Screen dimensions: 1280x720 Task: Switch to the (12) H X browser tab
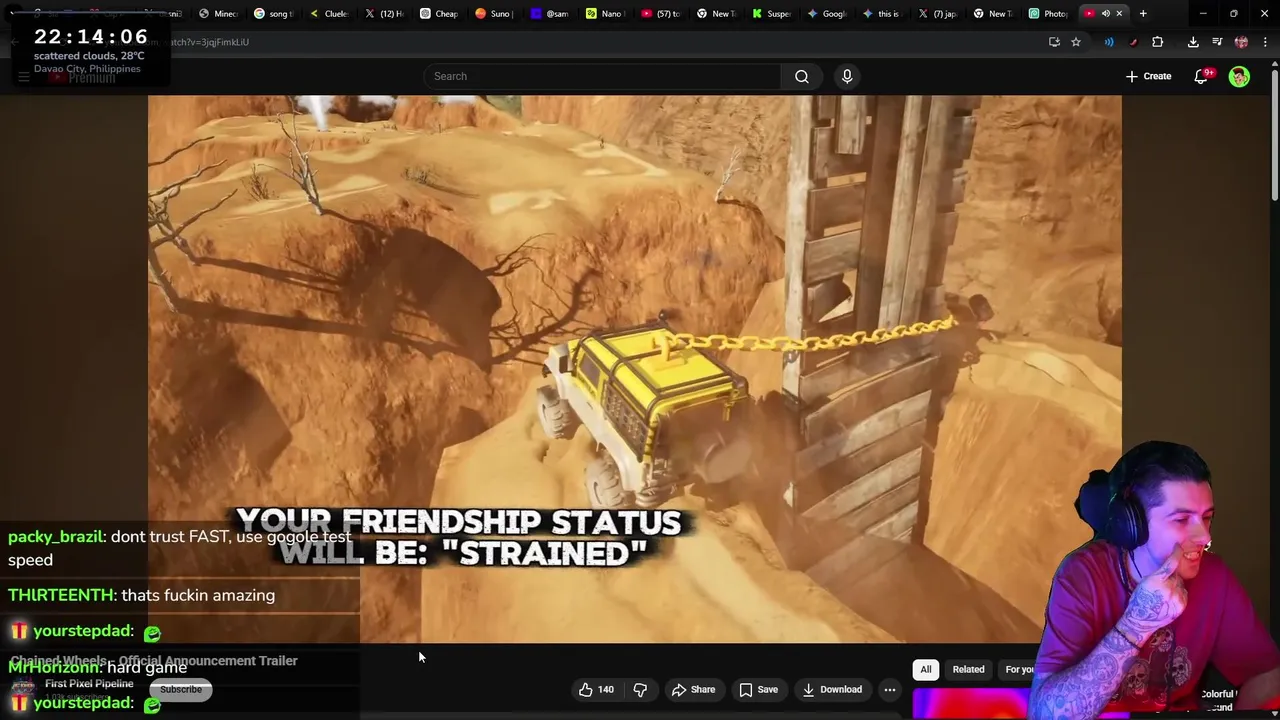click(385, 13)
